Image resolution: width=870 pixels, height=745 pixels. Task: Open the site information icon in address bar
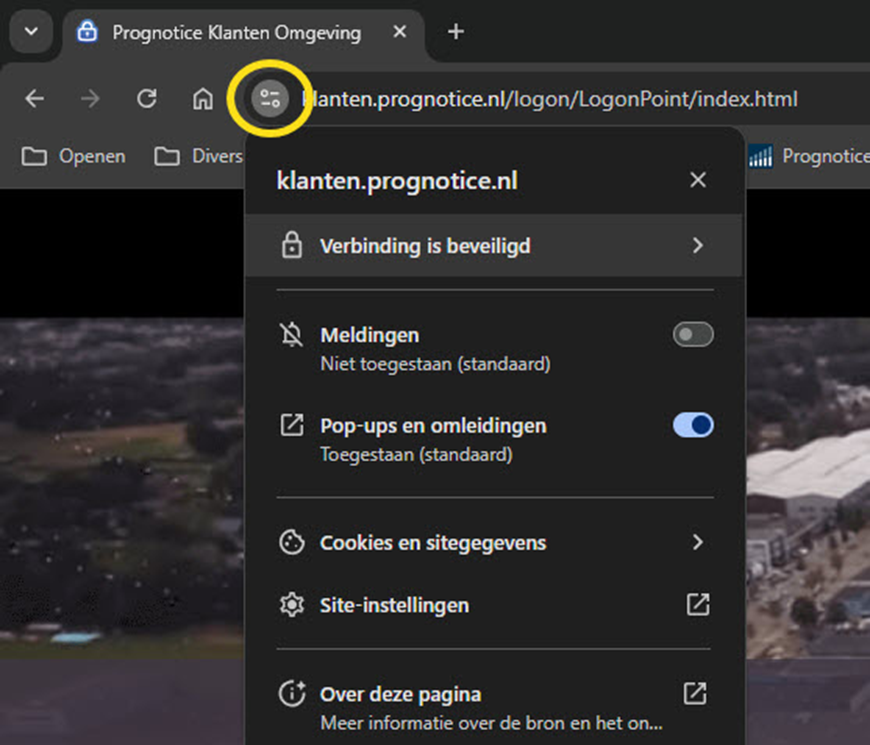click(x=270, y=99)
